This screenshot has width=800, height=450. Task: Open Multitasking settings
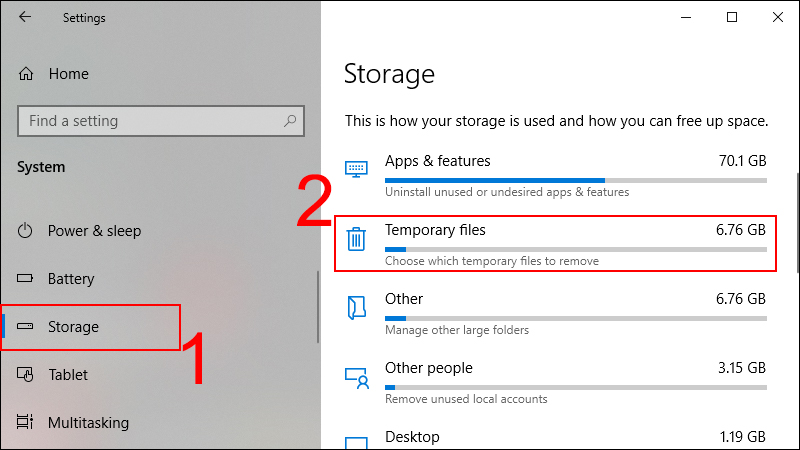click(x=88, y=422)
